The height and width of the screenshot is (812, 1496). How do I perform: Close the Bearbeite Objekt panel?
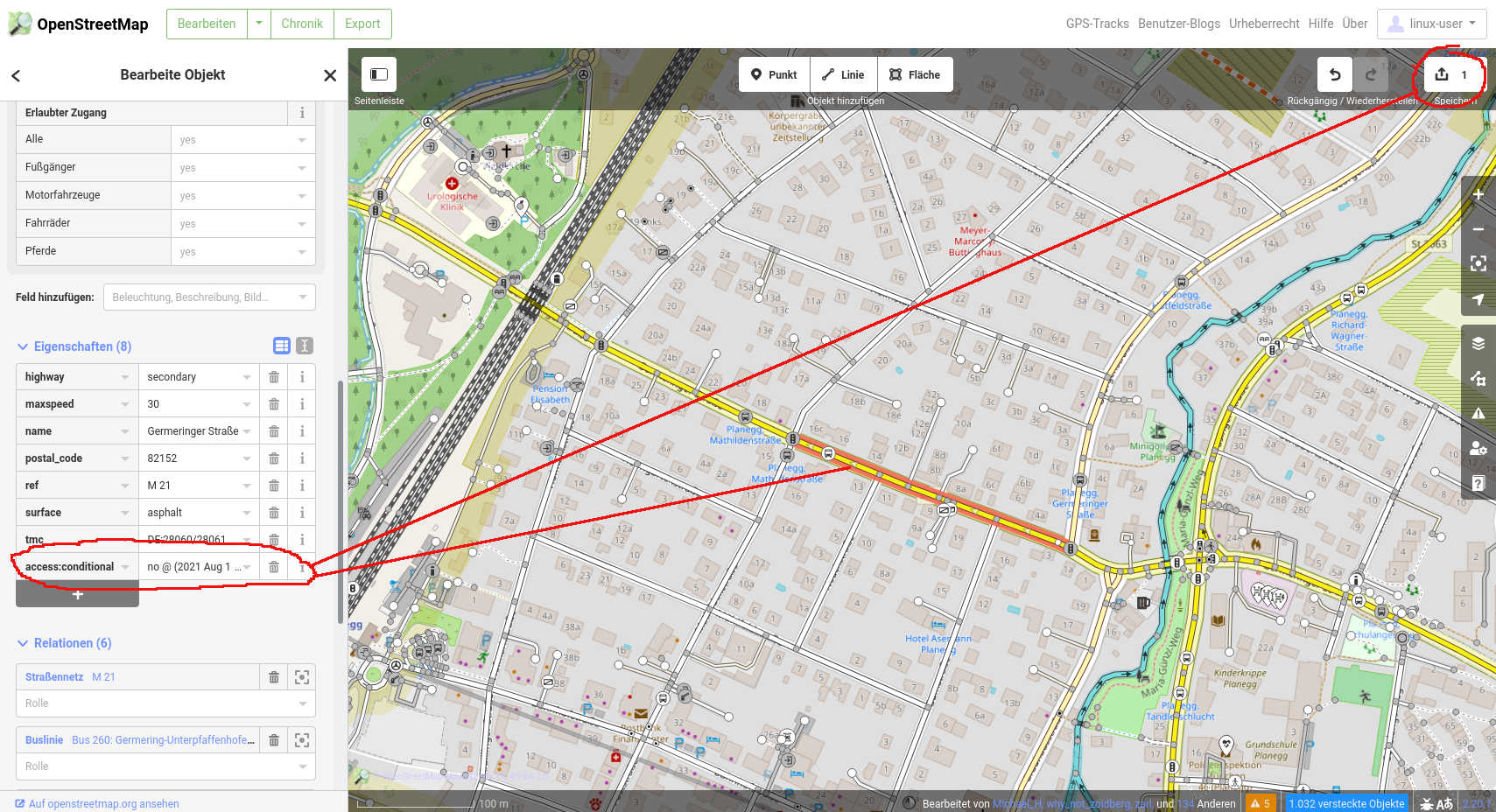(x=330, y=75)
